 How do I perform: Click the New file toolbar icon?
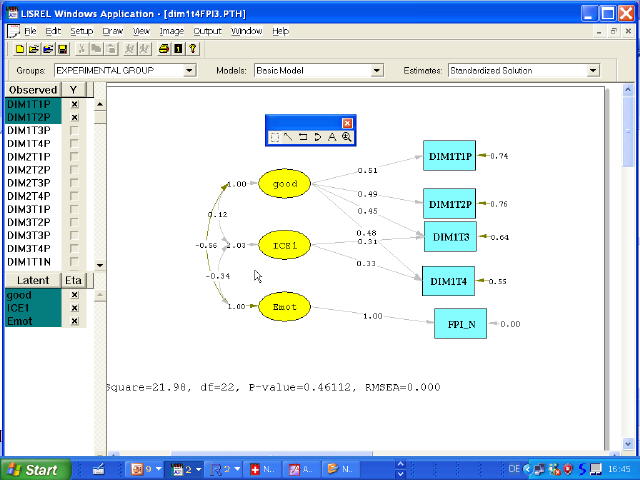pos(20,48)
